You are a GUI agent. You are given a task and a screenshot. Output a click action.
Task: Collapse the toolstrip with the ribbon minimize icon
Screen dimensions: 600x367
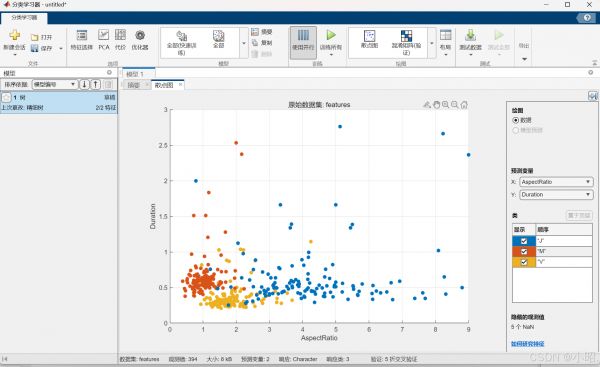[595, 63]
